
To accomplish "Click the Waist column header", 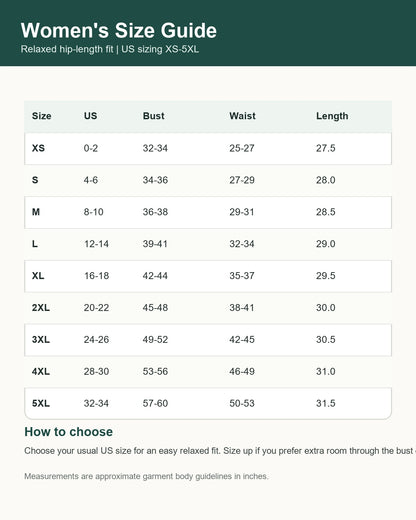I will (242, 116).
